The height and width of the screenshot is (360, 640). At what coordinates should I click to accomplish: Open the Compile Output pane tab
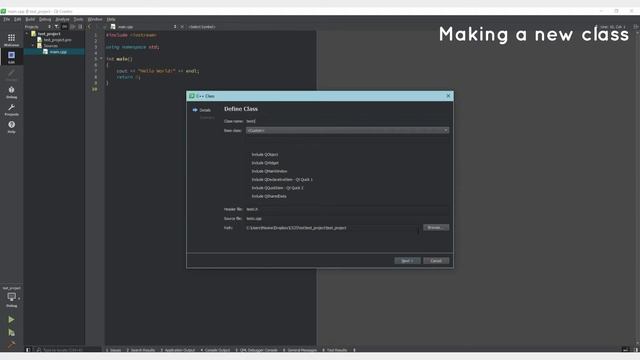tap(215, 350)
